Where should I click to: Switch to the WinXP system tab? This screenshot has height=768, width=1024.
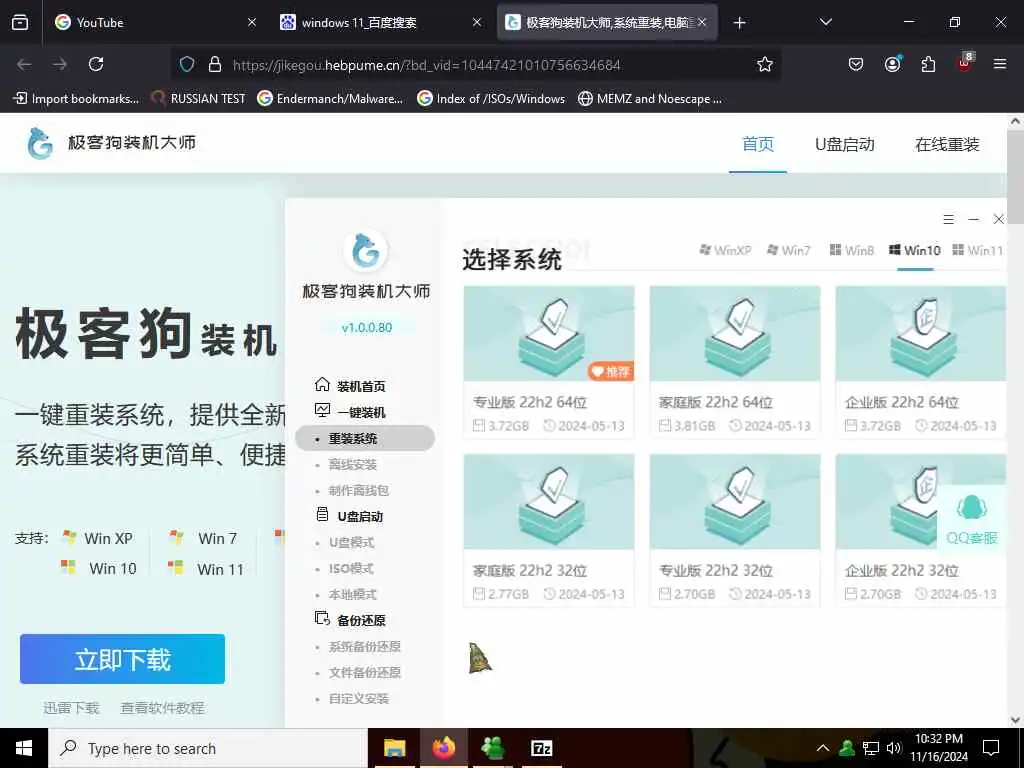pos(725,250)
